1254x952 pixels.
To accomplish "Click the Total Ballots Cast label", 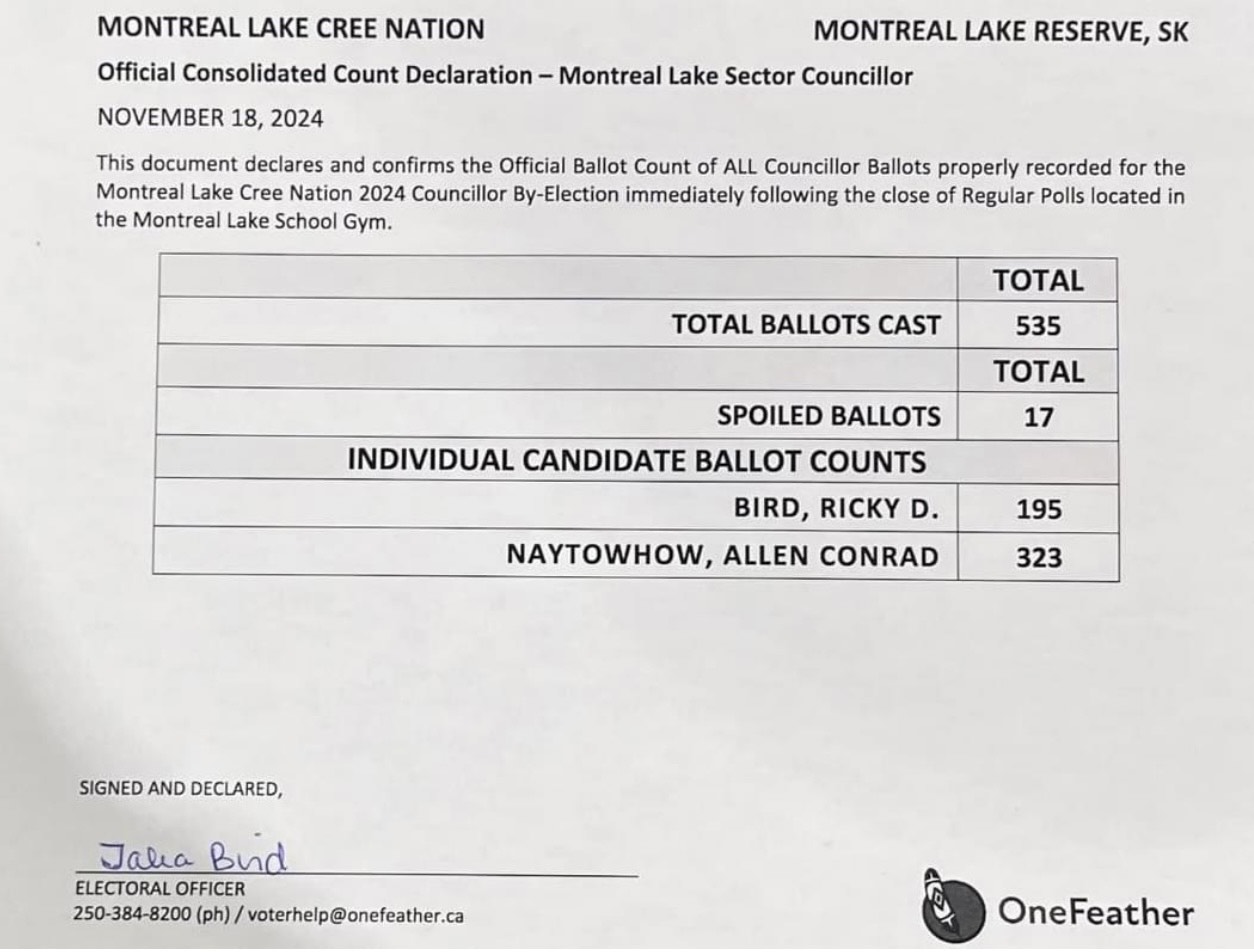I will click(806, 325).
